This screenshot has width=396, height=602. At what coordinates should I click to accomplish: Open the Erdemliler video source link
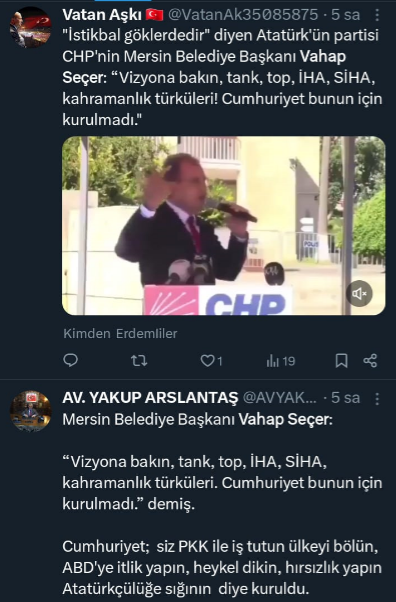pyautogui.click(x=146, y=333)
